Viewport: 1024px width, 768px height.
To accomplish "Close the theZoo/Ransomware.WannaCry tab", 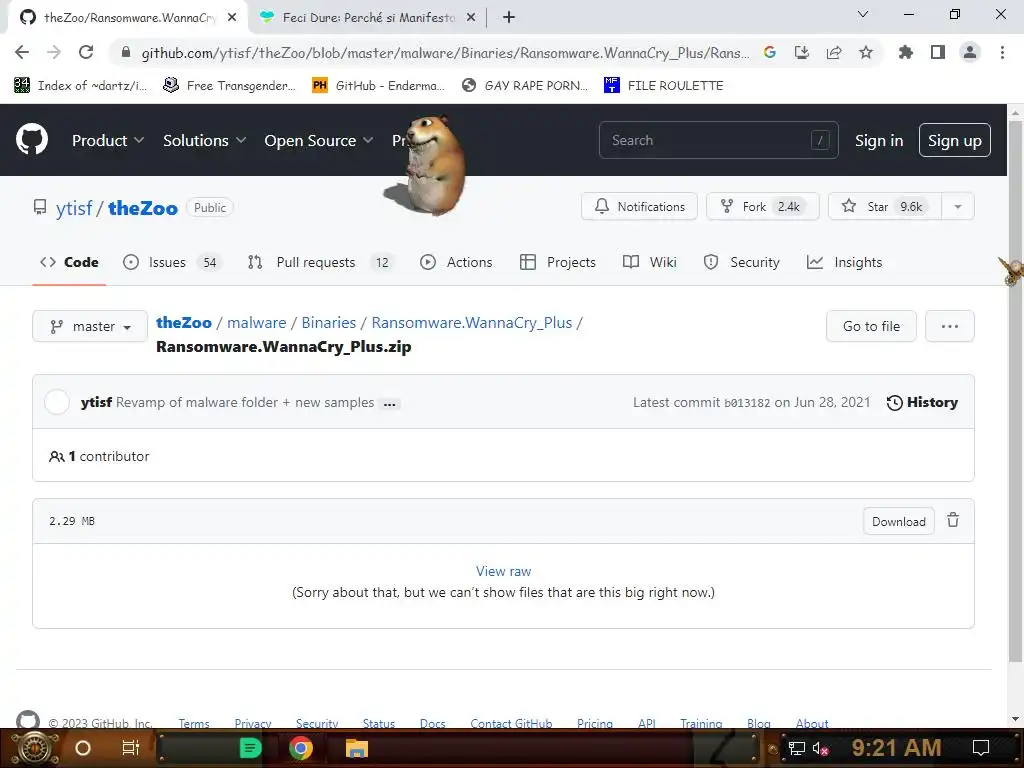I will coord(232,18).
